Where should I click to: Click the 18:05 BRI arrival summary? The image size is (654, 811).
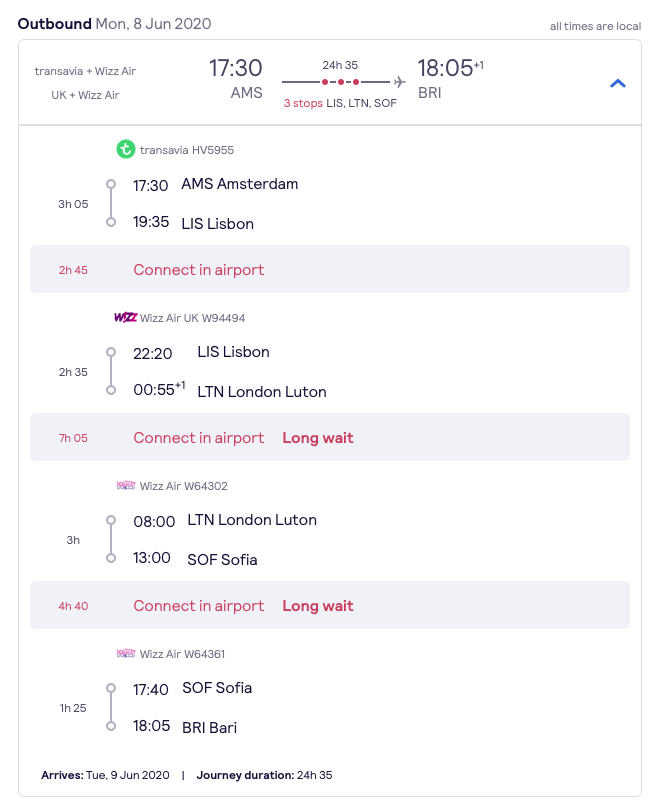click(450, 79)
